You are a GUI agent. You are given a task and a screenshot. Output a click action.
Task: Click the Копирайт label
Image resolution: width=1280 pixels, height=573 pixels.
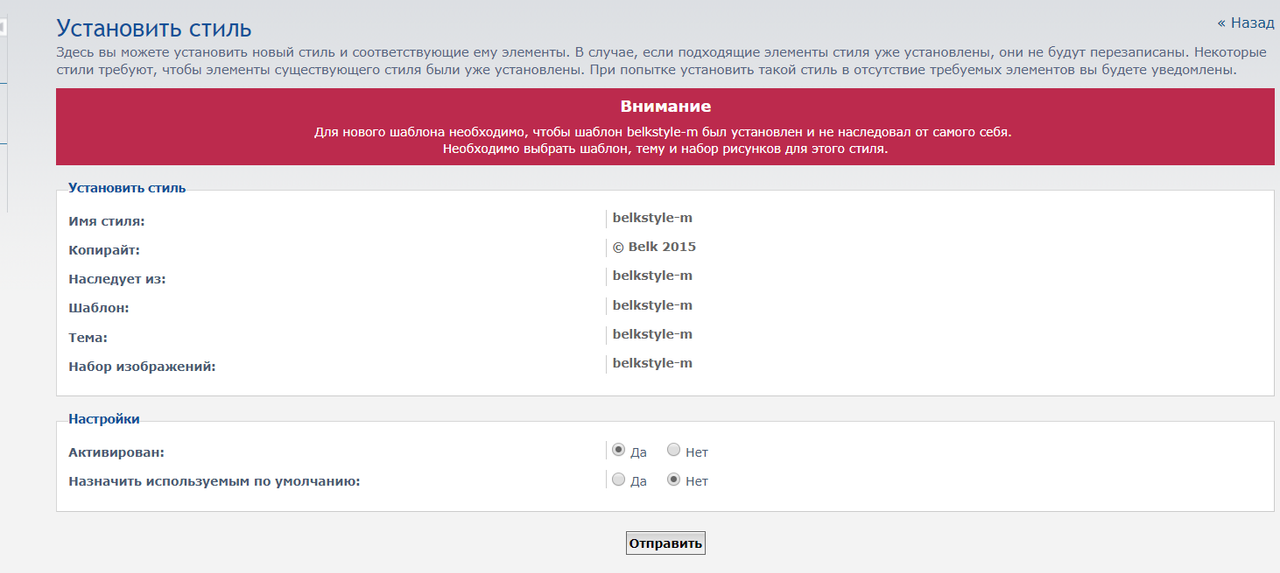[104, 250]
